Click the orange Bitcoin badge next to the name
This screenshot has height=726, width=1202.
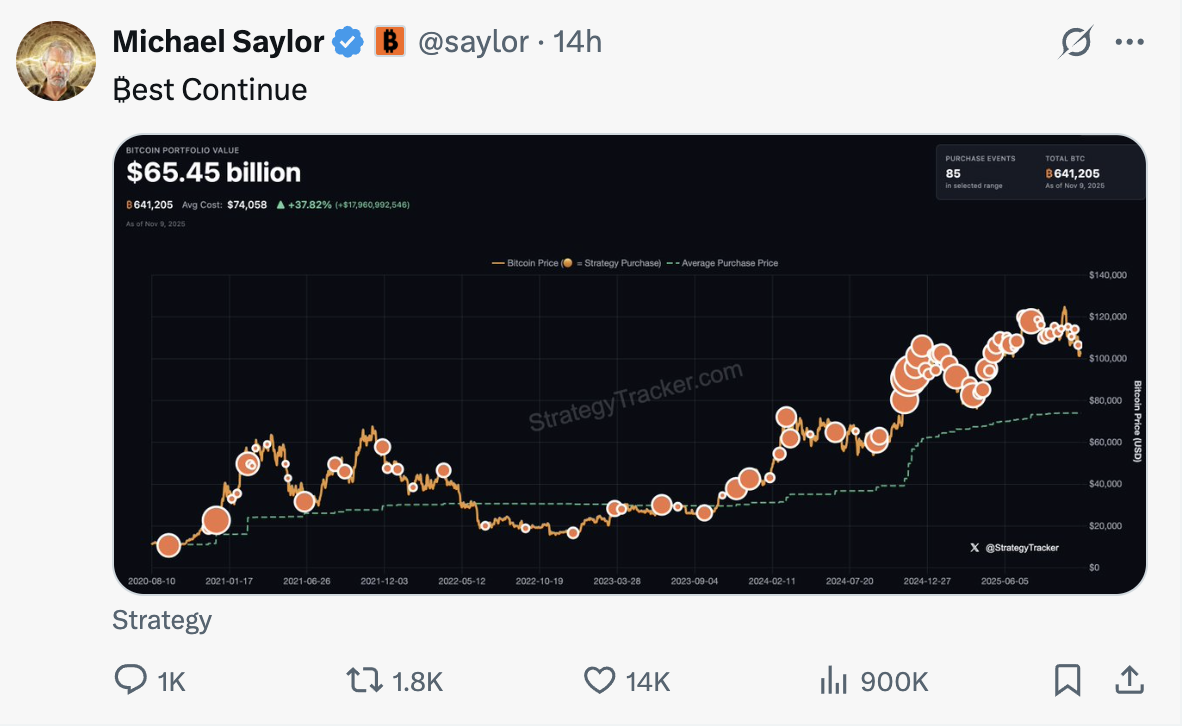pos(389,41)
